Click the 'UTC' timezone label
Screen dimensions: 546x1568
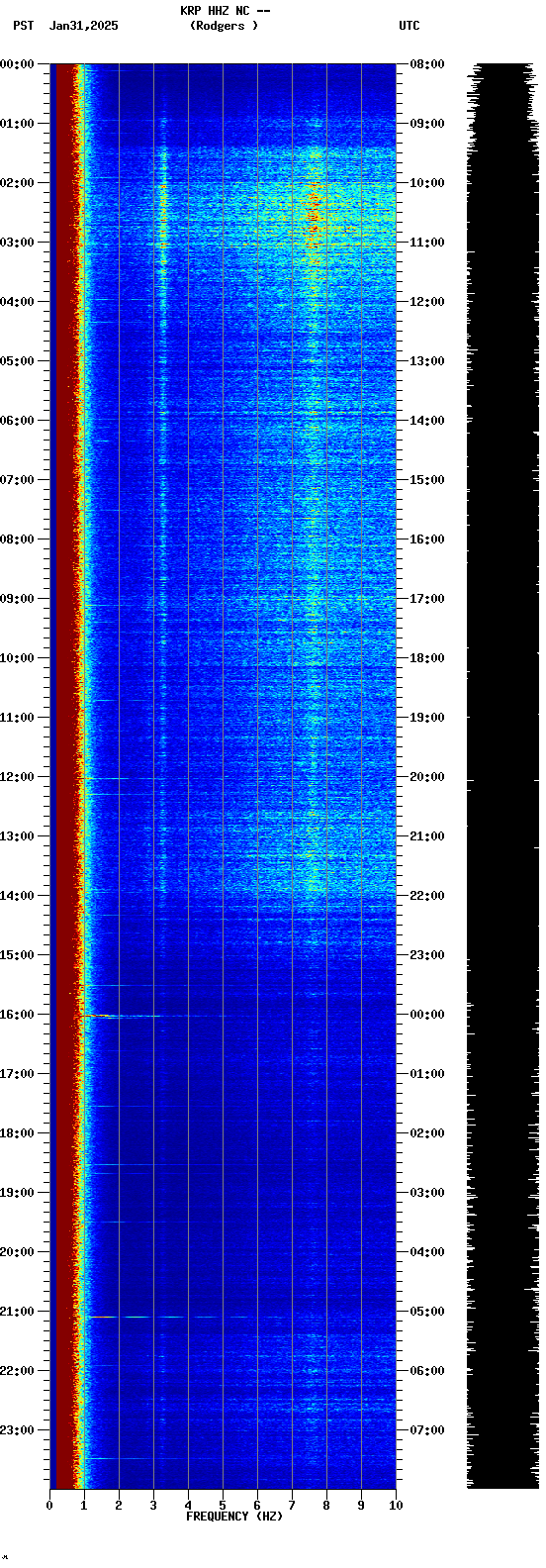[409, 26]
